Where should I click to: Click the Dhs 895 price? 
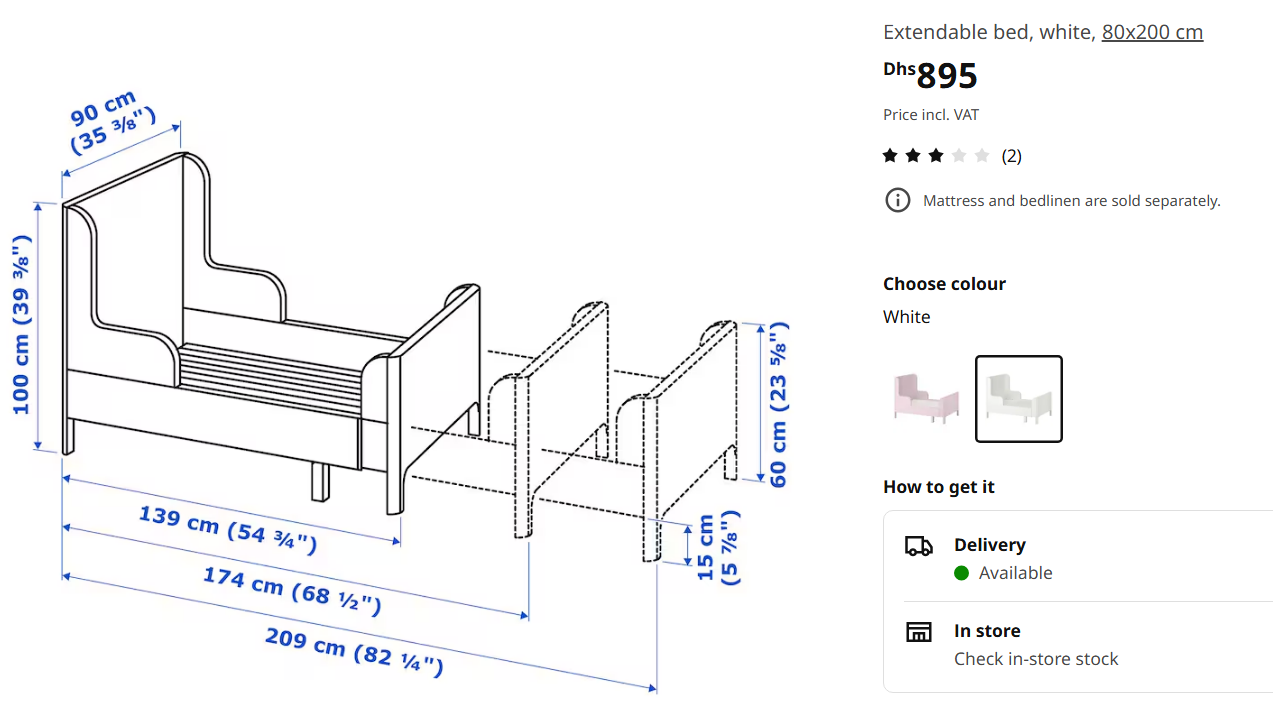pos(930,75)
